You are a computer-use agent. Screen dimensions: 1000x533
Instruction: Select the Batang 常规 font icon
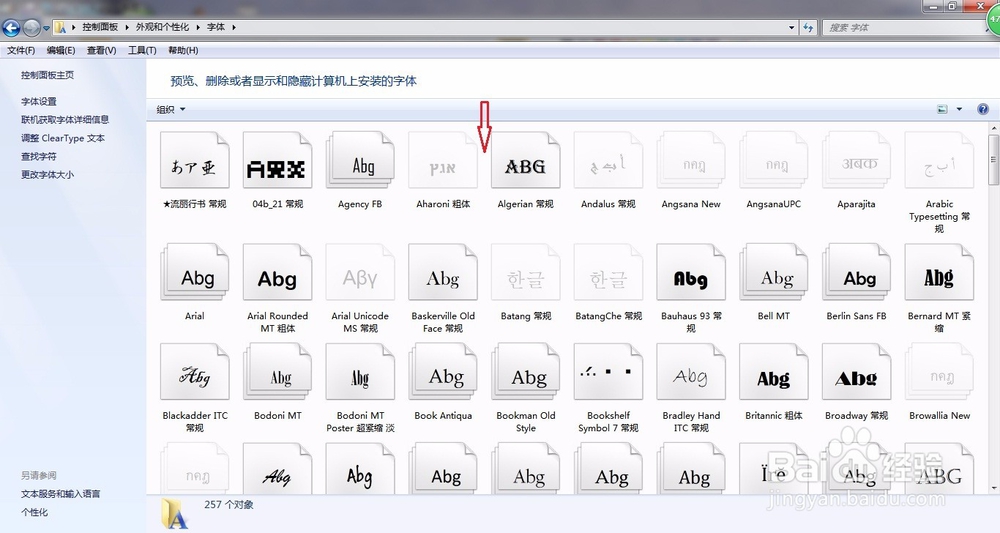point(526,272)
